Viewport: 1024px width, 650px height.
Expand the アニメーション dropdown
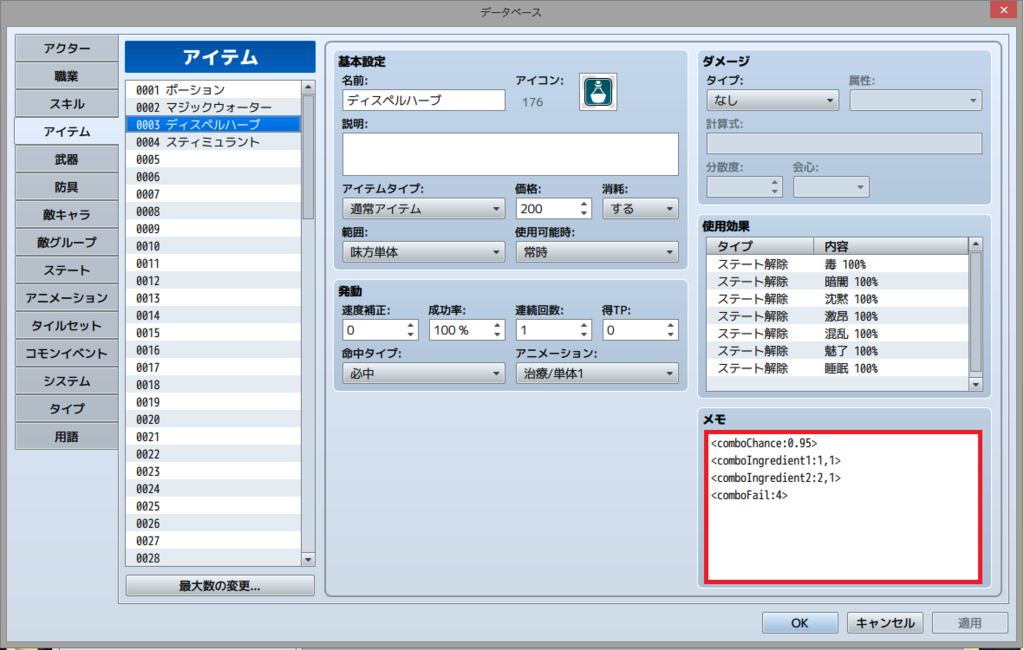[x=597, y=374]
